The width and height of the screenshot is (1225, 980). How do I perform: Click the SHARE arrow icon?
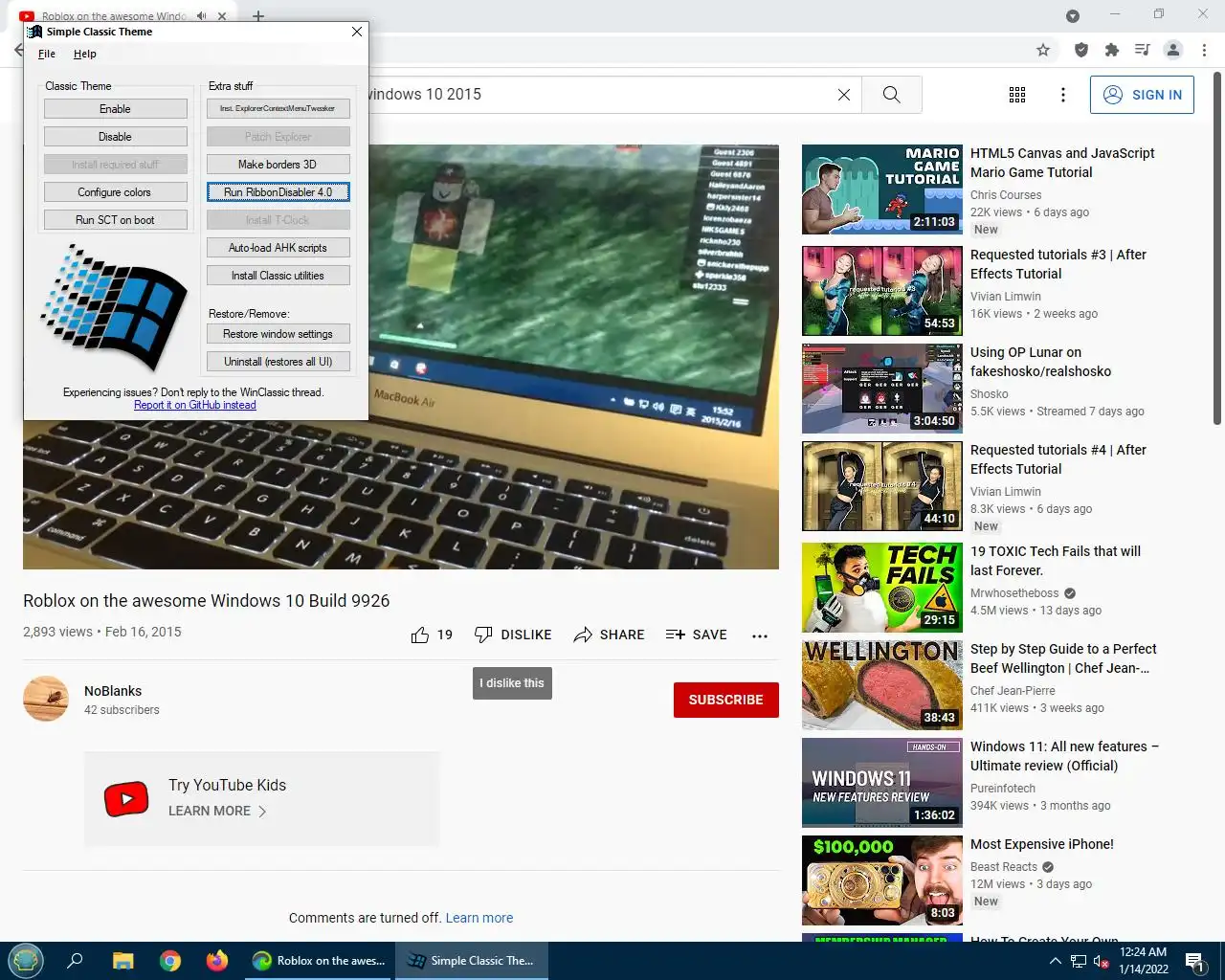tap(583, 635)
